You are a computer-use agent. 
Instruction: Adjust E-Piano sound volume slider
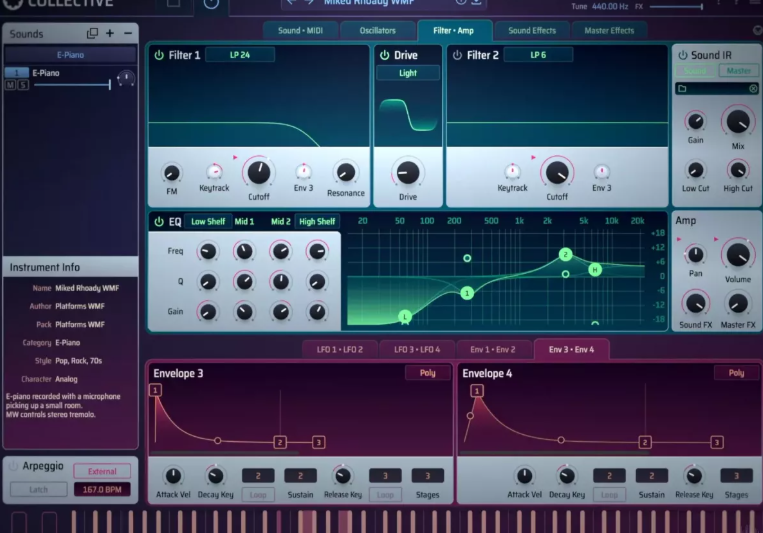click(72, 85)
